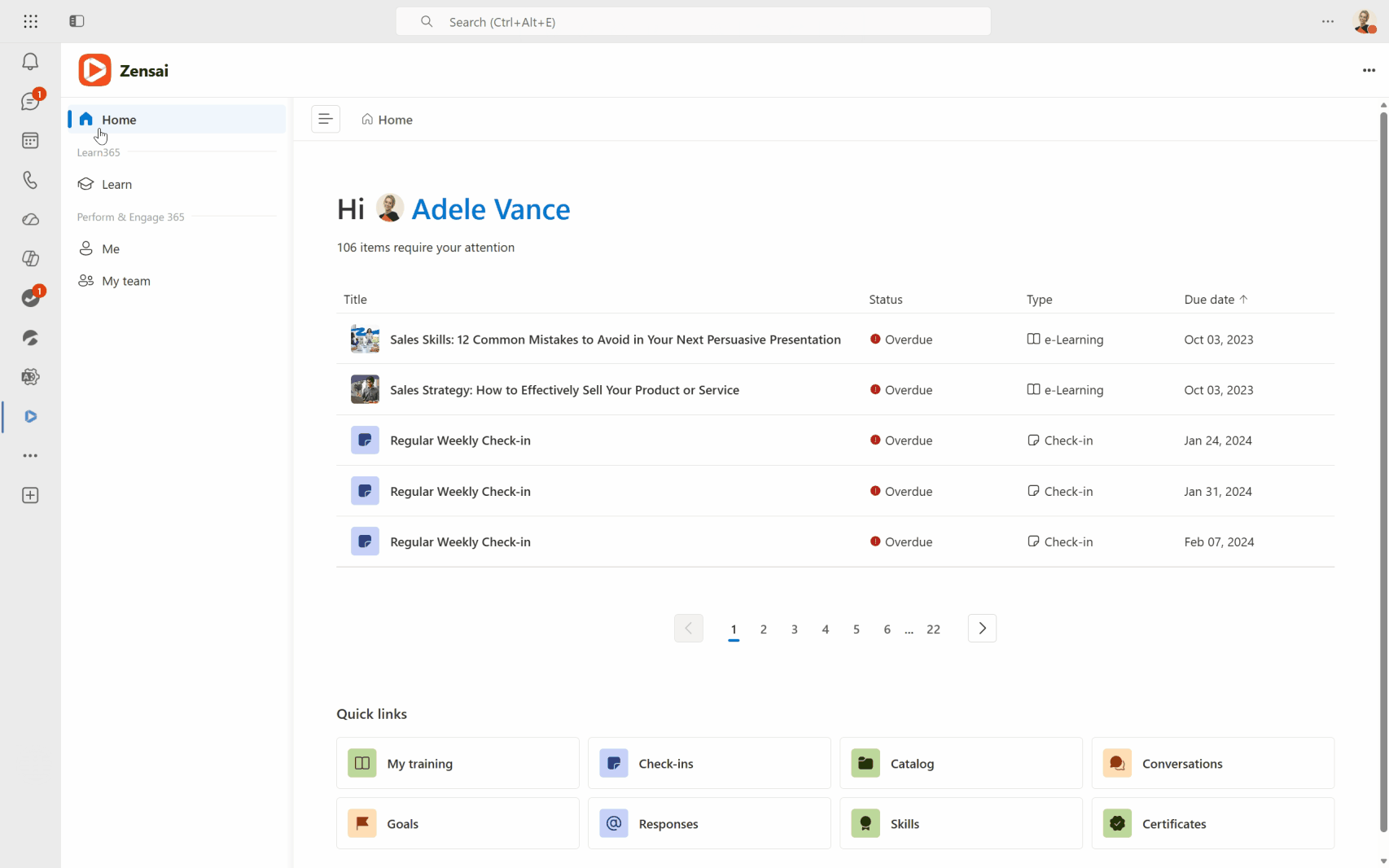Open Sales Skills: 12 Common Mistakes course
This screenshot has width=1389, height=868.
point(616,340)
